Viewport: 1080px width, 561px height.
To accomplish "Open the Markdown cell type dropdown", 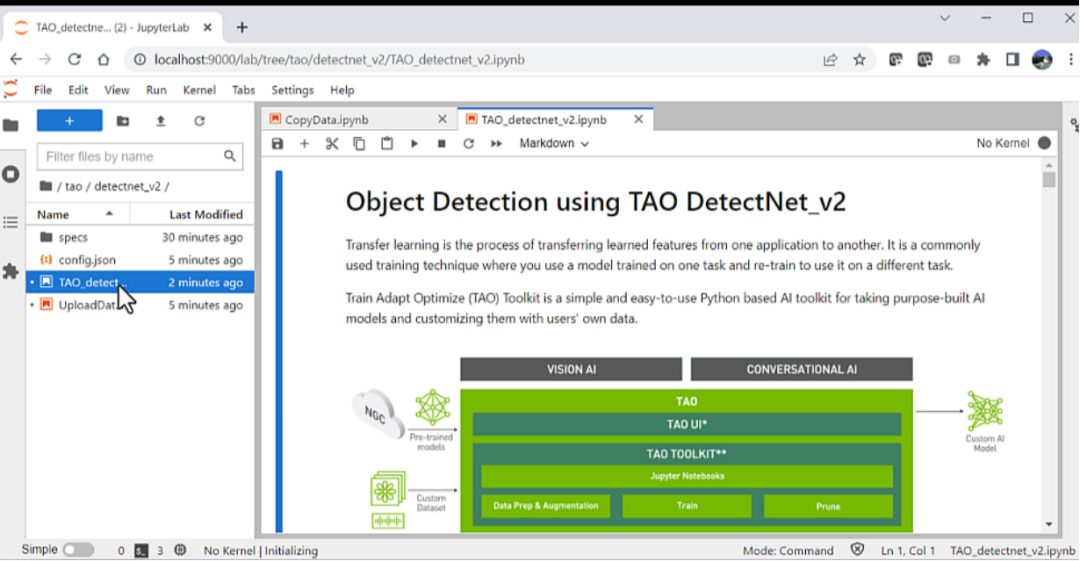I will (x=554, y=143).
